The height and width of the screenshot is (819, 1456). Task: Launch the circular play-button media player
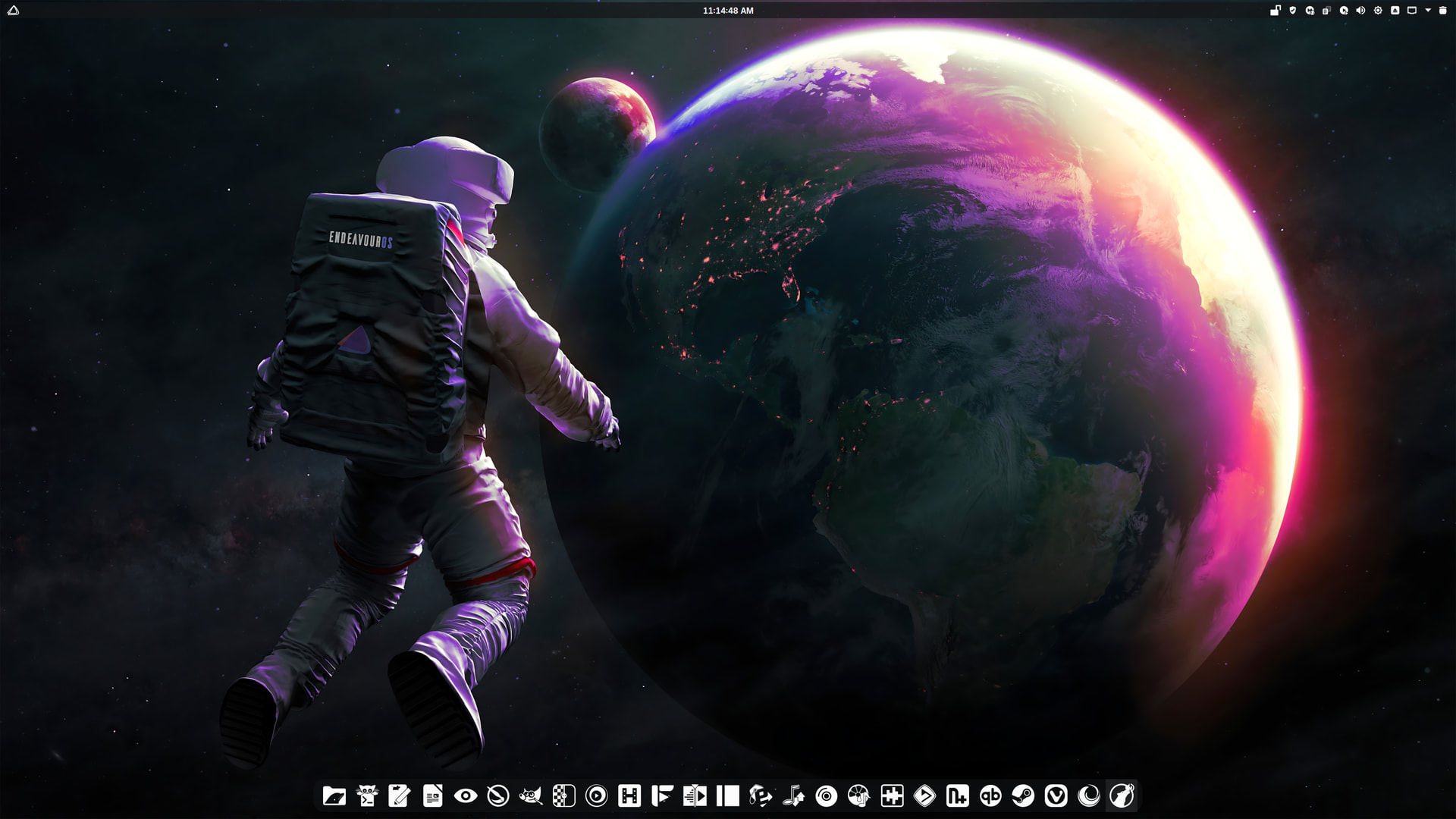tap(597, 795)
